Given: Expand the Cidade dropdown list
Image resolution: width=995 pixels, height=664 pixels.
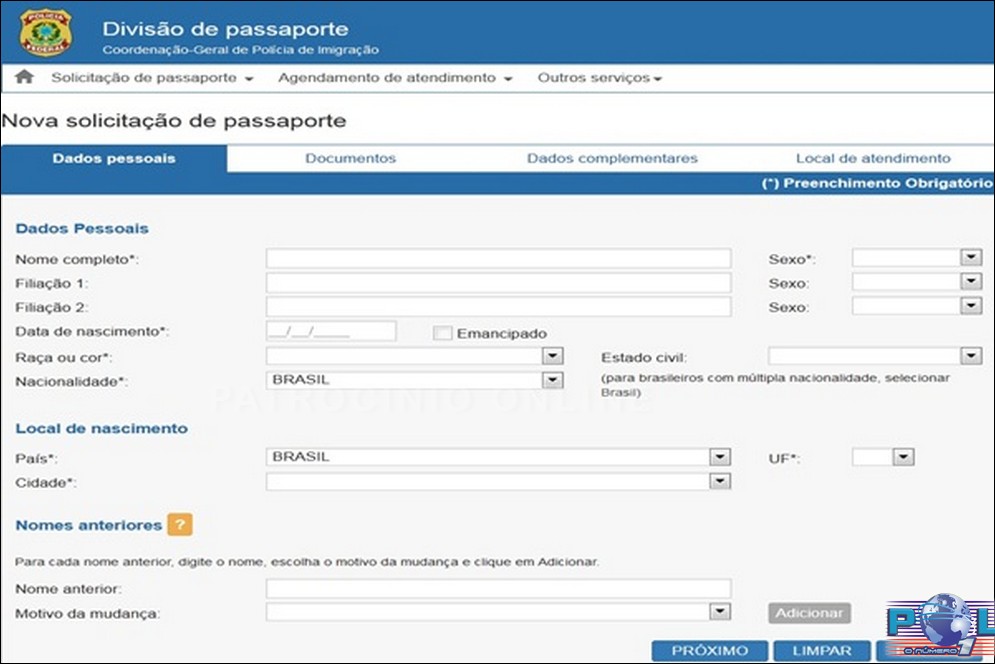Looking at the screenshot, I should [x=719, y=481].
